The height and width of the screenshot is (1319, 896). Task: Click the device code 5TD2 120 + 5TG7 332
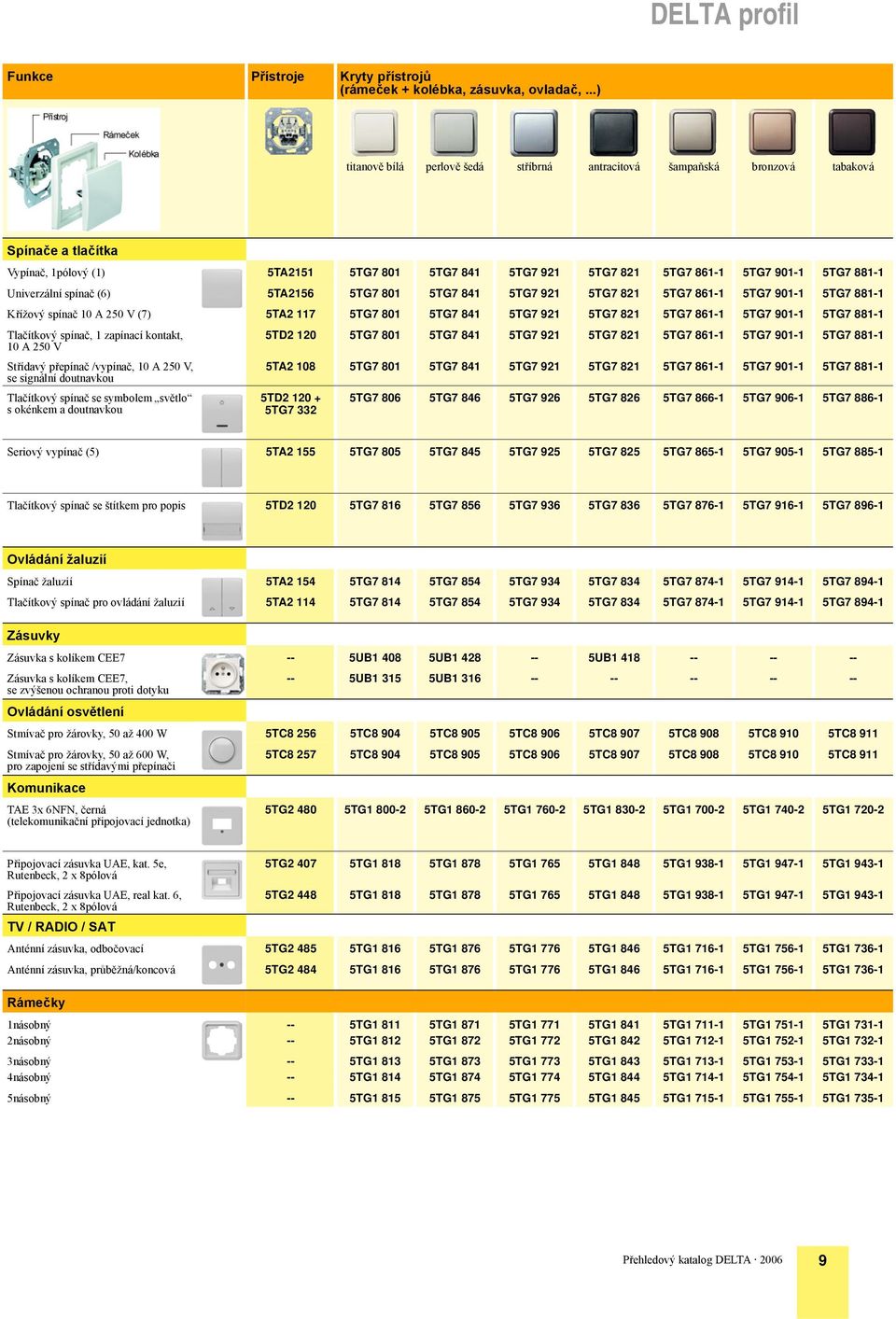(290, 403)
